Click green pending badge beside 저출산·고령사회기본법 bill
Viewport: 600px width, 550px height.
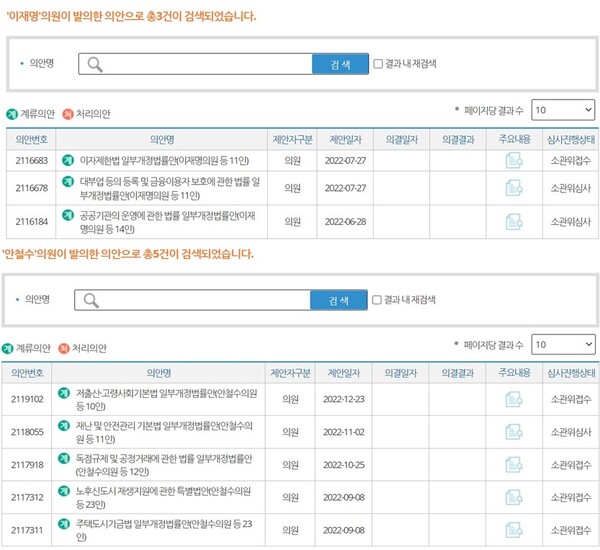click(64, 393)
